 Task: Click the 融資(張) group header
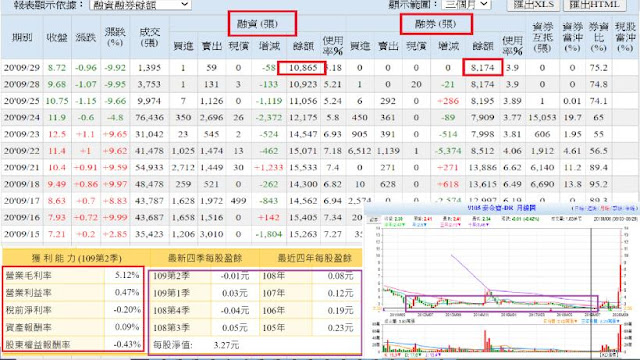point(257,24)
